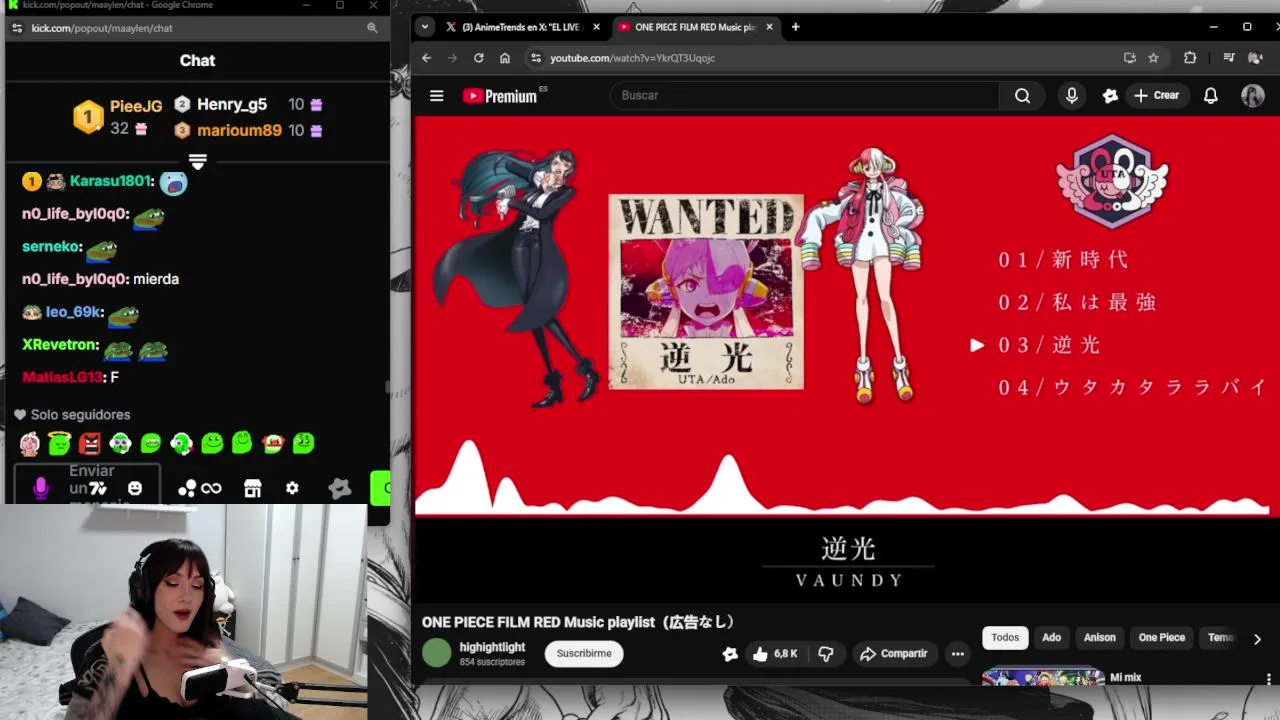Screen dimensions: 1280x720
Task: Go back in the YouTube browser window
Action: pyautogui.click(x=427, y=58)
